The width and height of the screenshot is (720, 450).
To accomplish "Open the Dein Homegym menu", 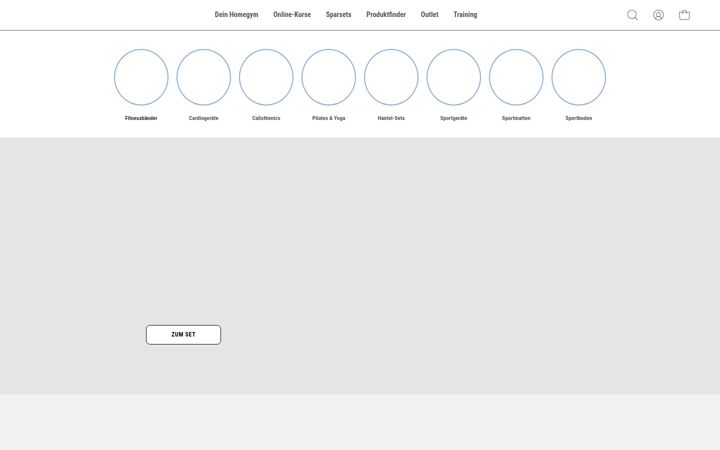I will pyautogui.click(x=236, y=15).
